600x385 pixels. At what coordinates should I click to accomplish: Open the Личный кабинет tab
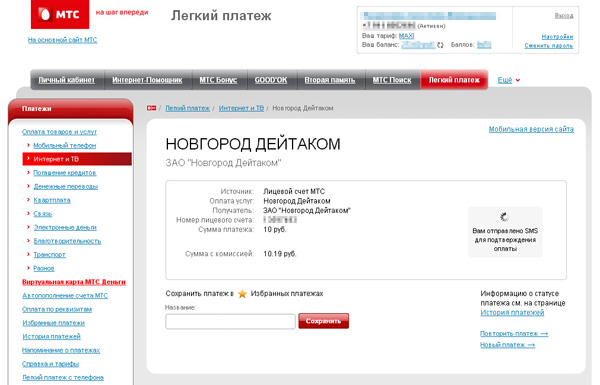coord(67,80)
